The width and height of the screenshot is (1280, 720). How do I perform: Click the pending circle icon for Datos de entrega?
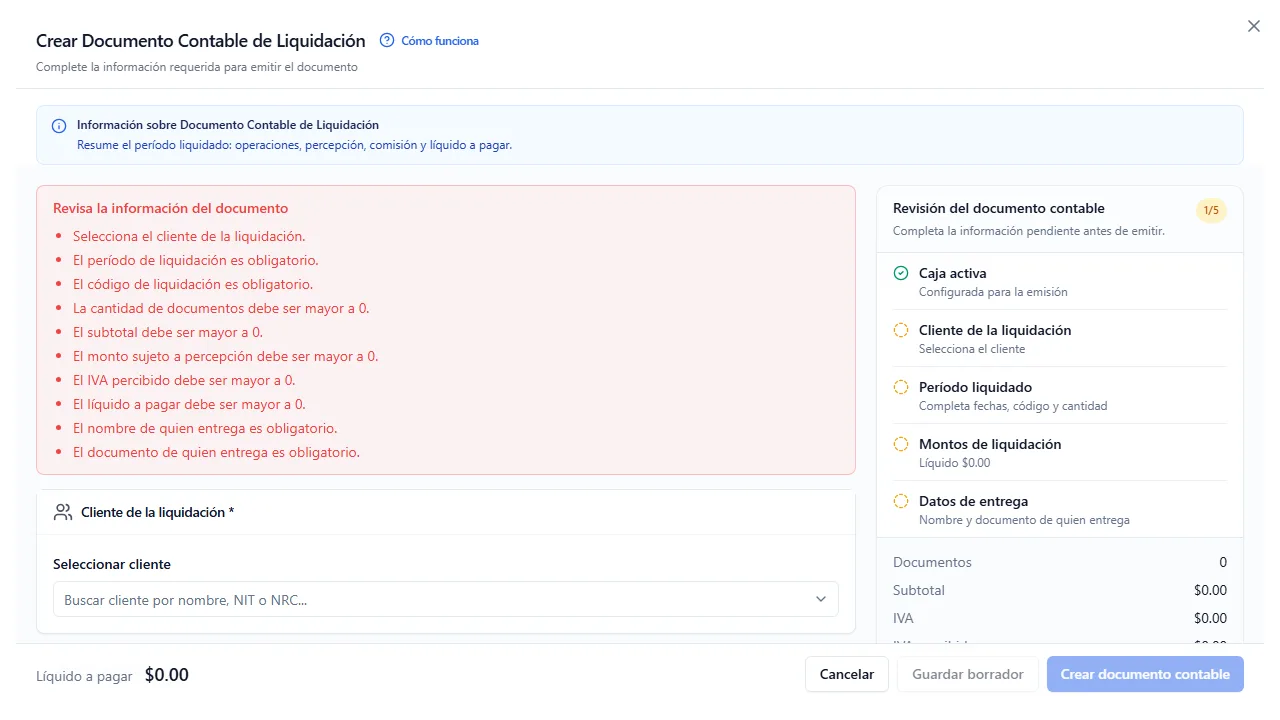pos(901,501)
